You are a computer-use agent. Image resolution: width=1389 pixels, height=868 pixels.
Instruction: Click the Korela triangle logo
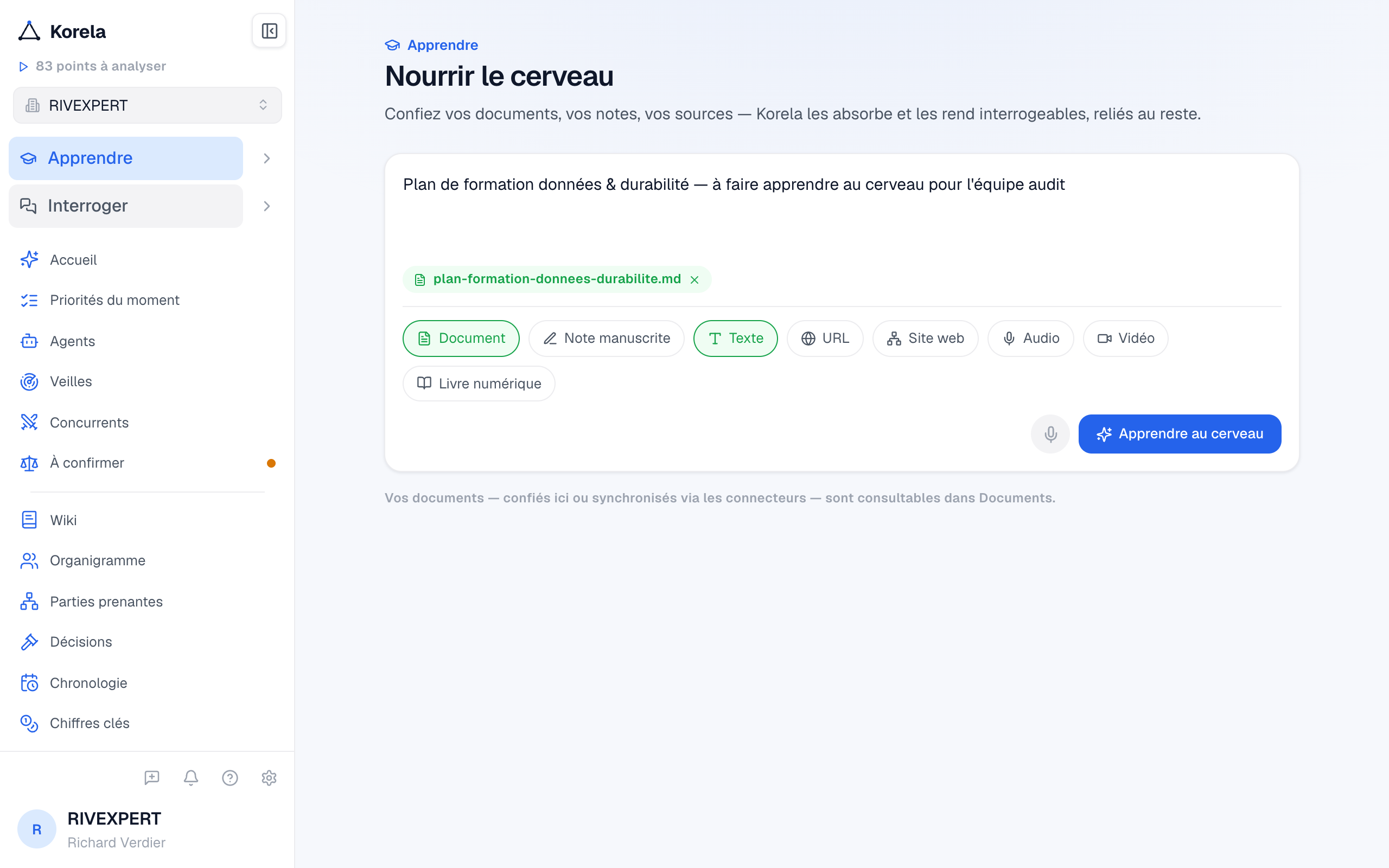(29, 31)
